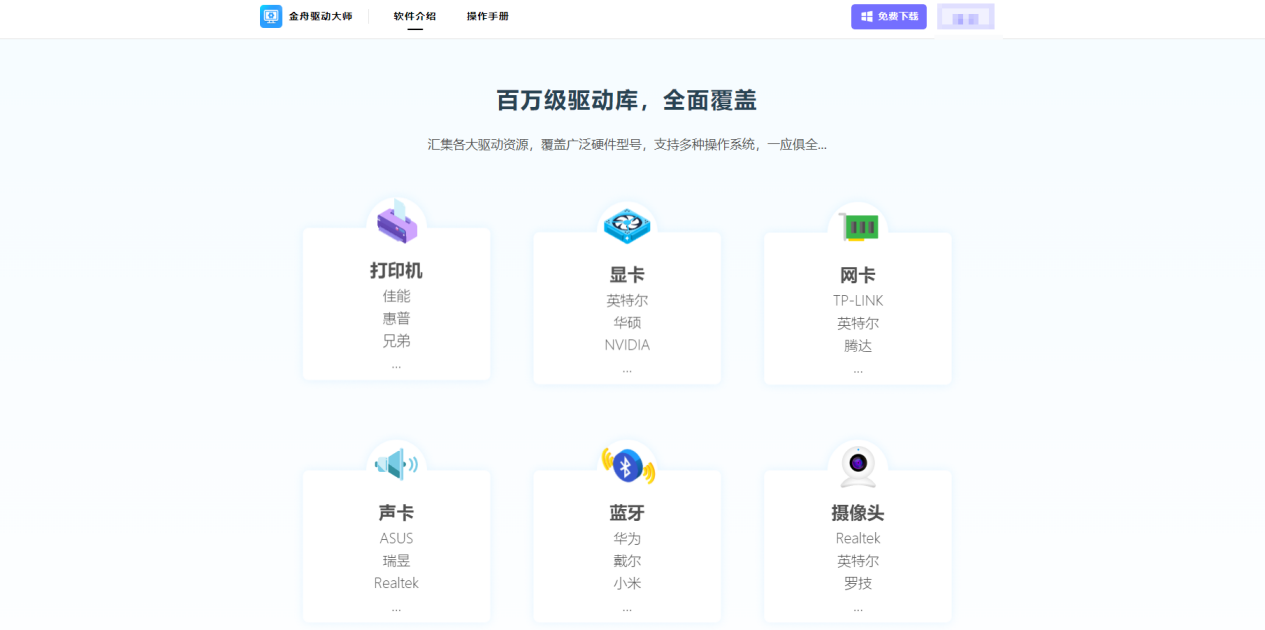Click the 声卡 card title
1265x630 pixels.
(x=396, y=514)
